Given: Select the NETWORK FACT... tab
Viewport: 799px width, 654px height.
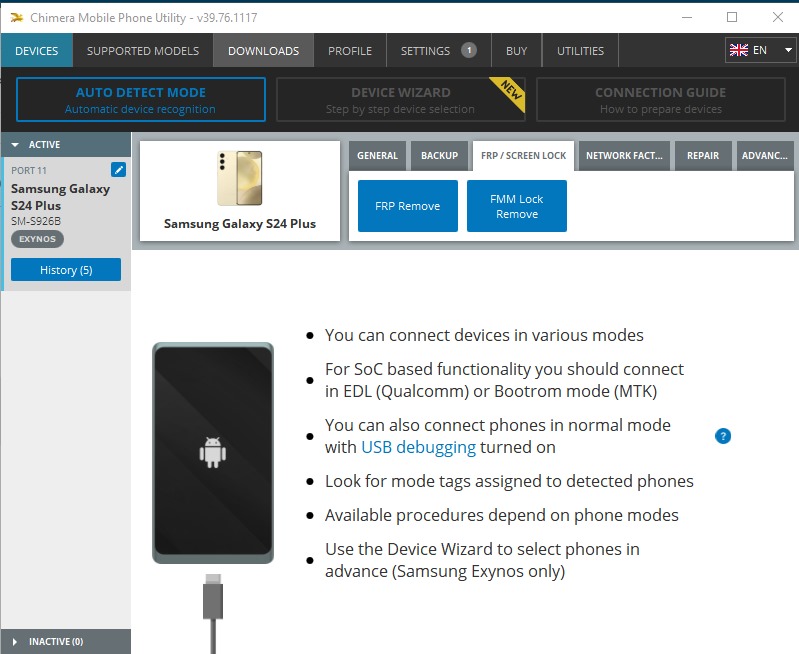Looking at the screenshot, I should point(624,155).
